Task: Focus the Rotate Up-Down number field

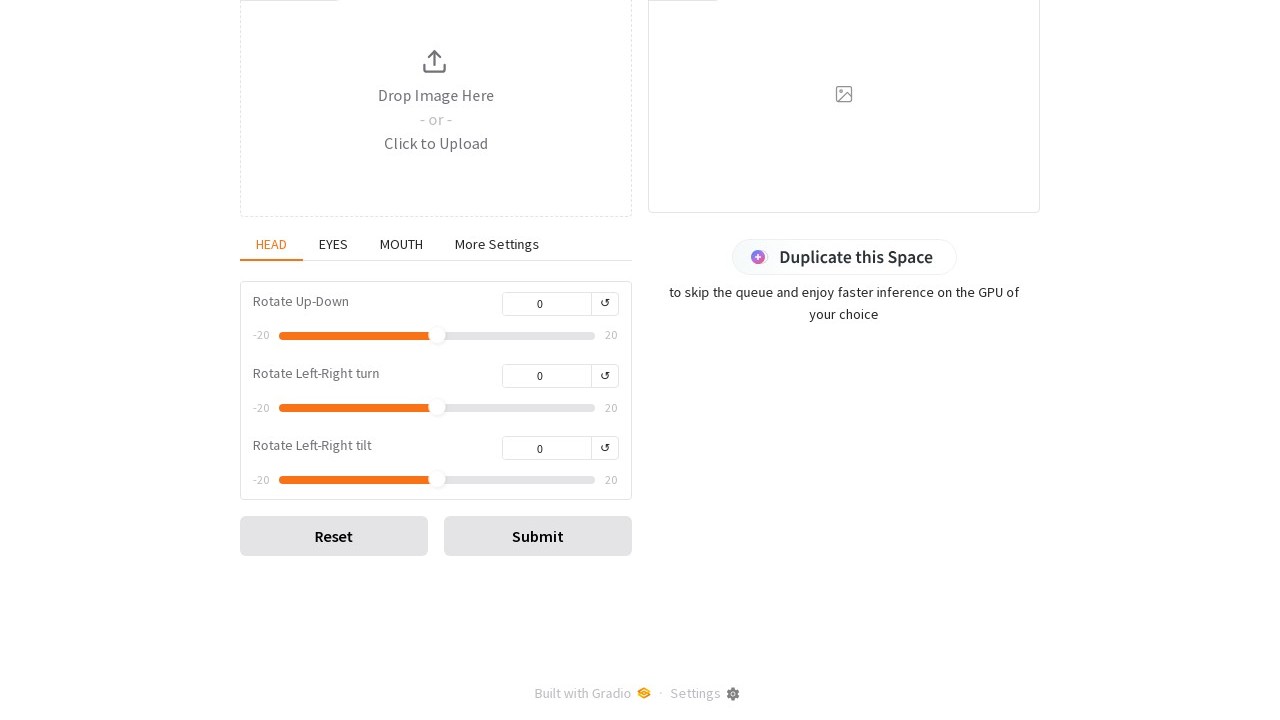Action: (x=546, y=304)
